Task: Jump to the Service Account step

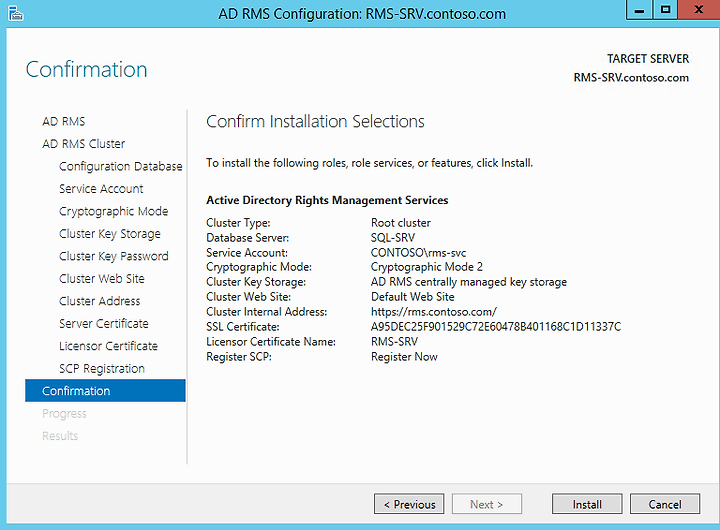Action: click(101, 189)
